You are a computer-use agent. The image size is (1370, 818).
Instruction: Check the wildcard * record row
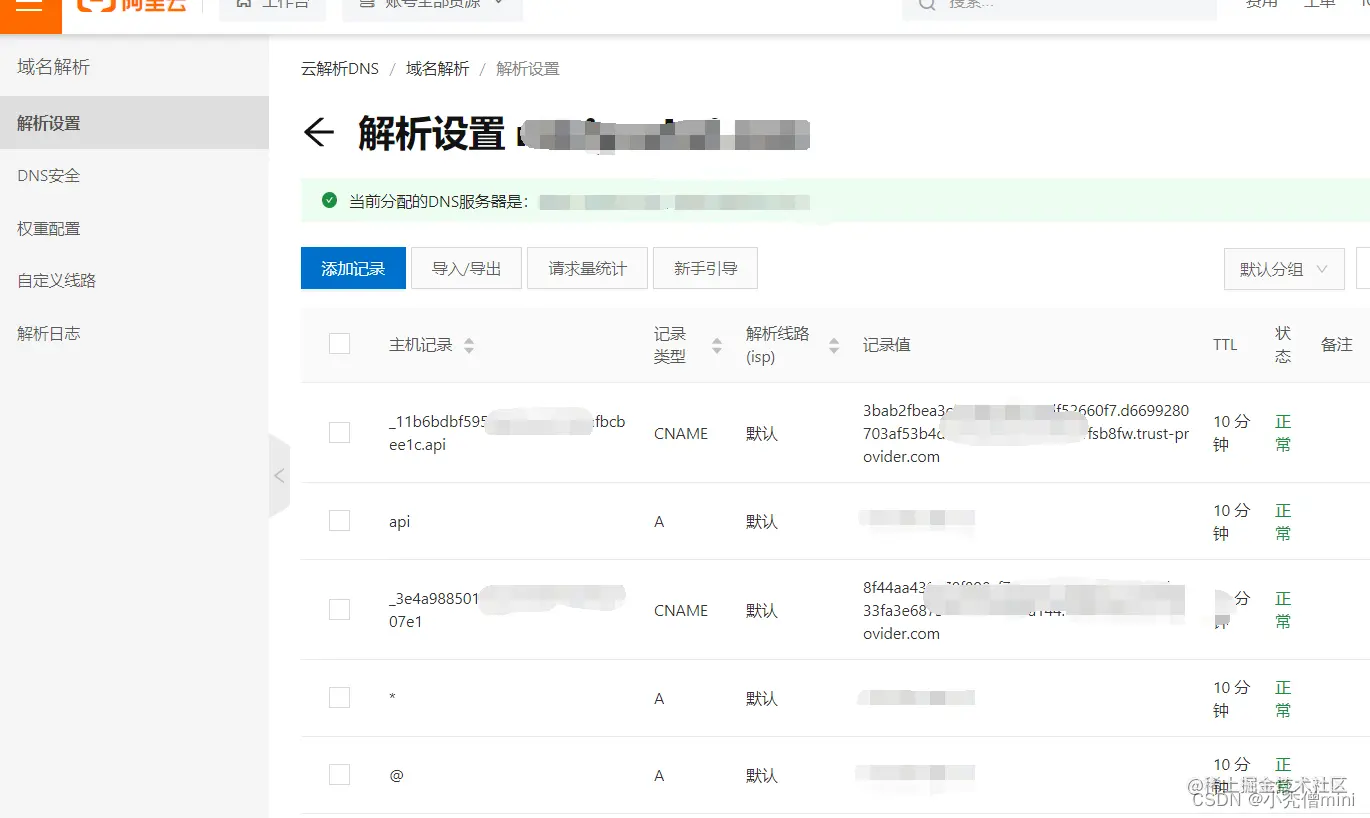[x=339, y=698]
